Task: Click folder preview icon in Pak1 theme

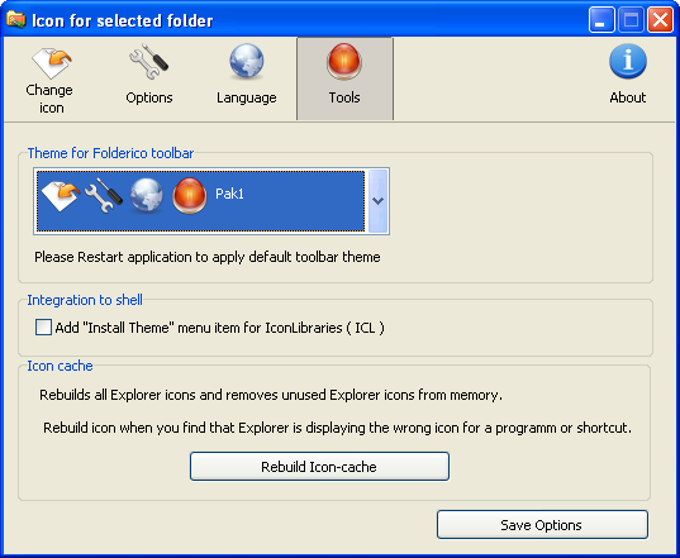Action: [x=58, y=196]
